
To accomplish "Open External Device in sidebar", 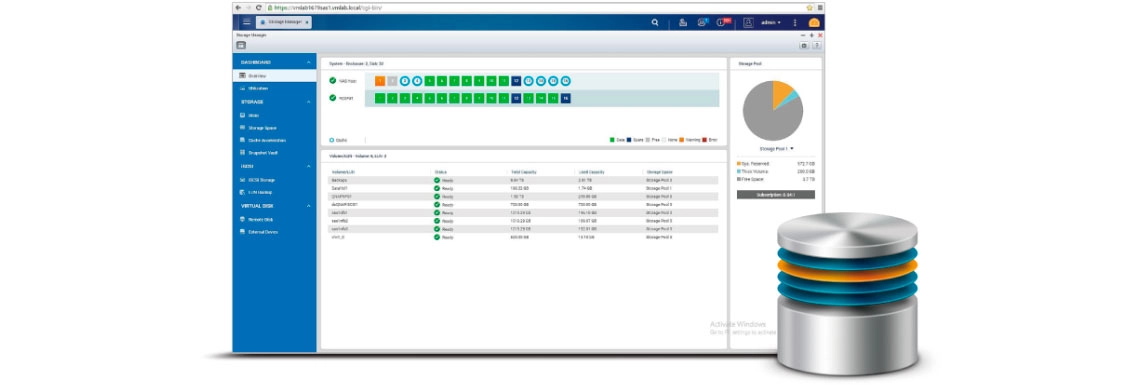I will pyautogui.click(x=275, y=232).
